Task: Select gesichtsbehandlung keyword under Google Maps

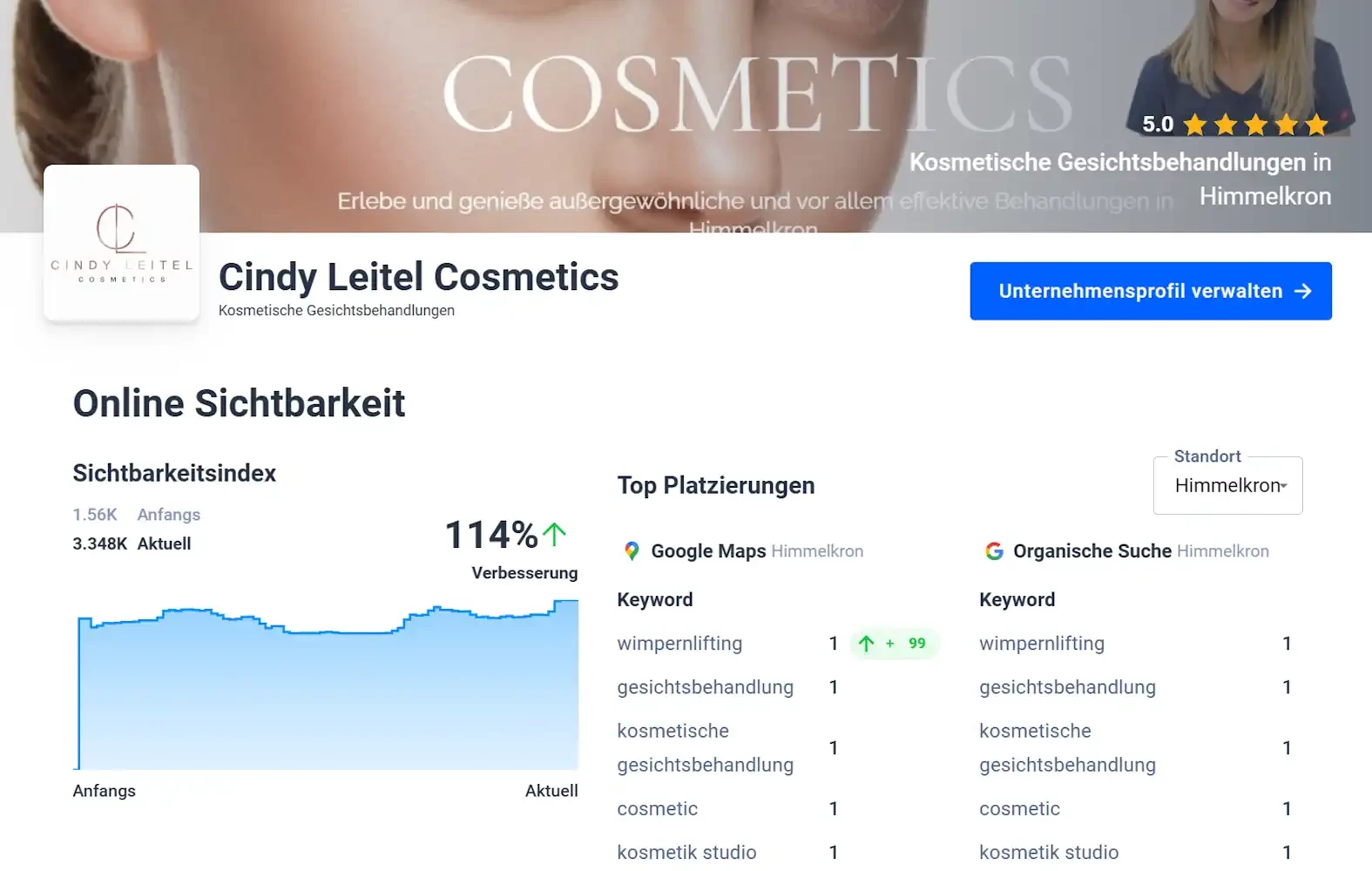Action: tap(706, 687)
